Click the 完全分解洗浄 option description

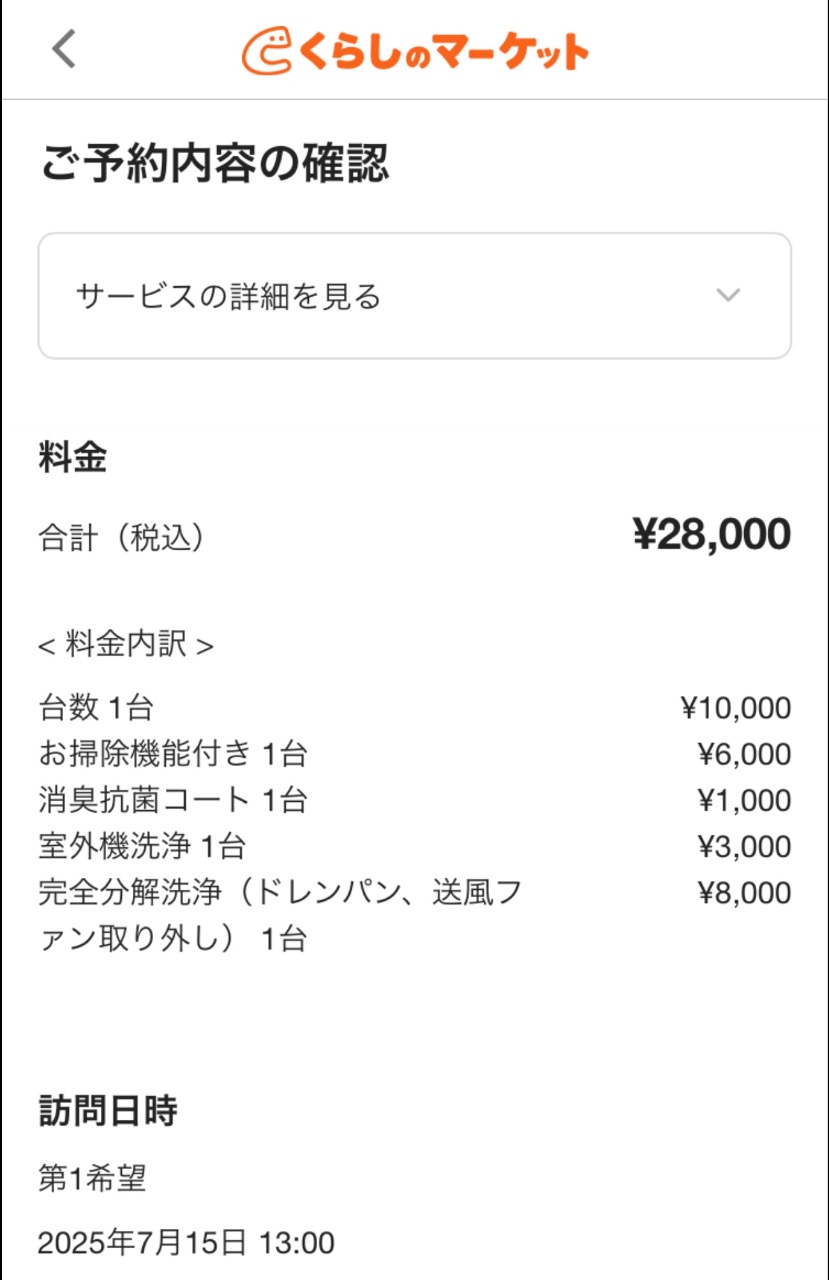[x=280, y=916]
